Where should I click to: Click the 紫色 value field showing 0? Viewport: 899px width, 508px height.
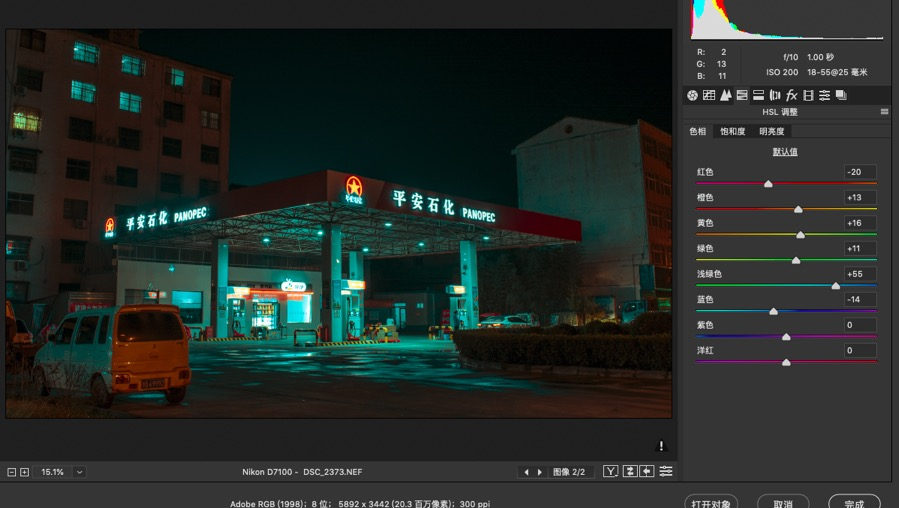tap(860, 325)
